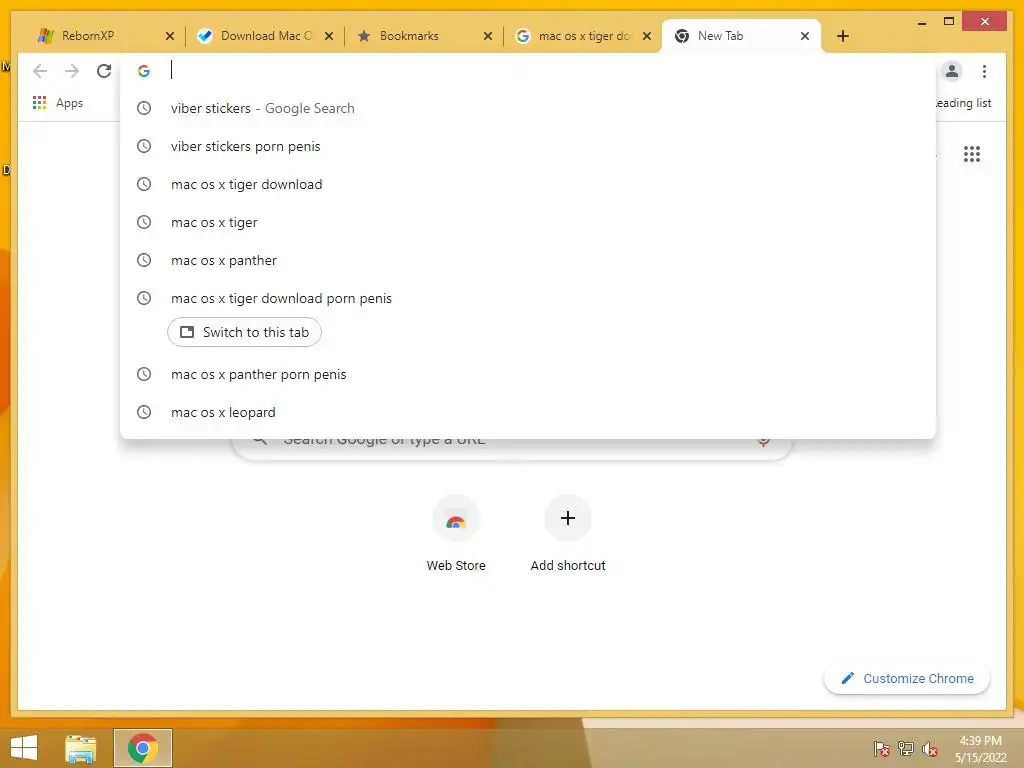Open the Google apps grid icon
Image resolution: width=1024 pixels, height=768 pixels.
[x=972, y=154]
